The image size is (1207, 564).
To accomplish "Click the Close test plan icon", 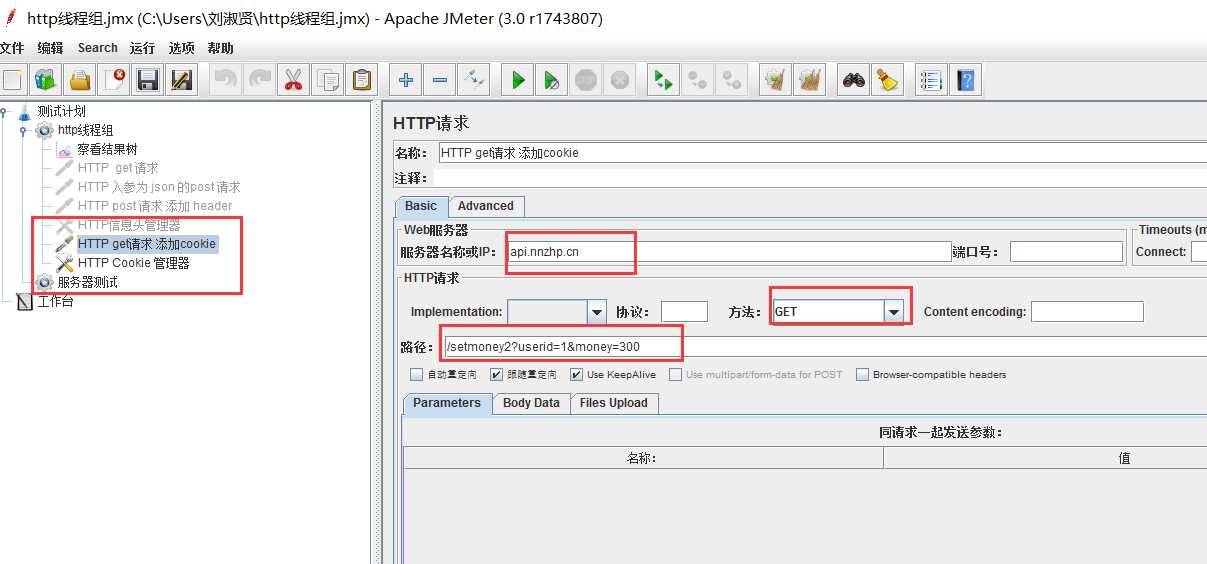I will [114, 80].
